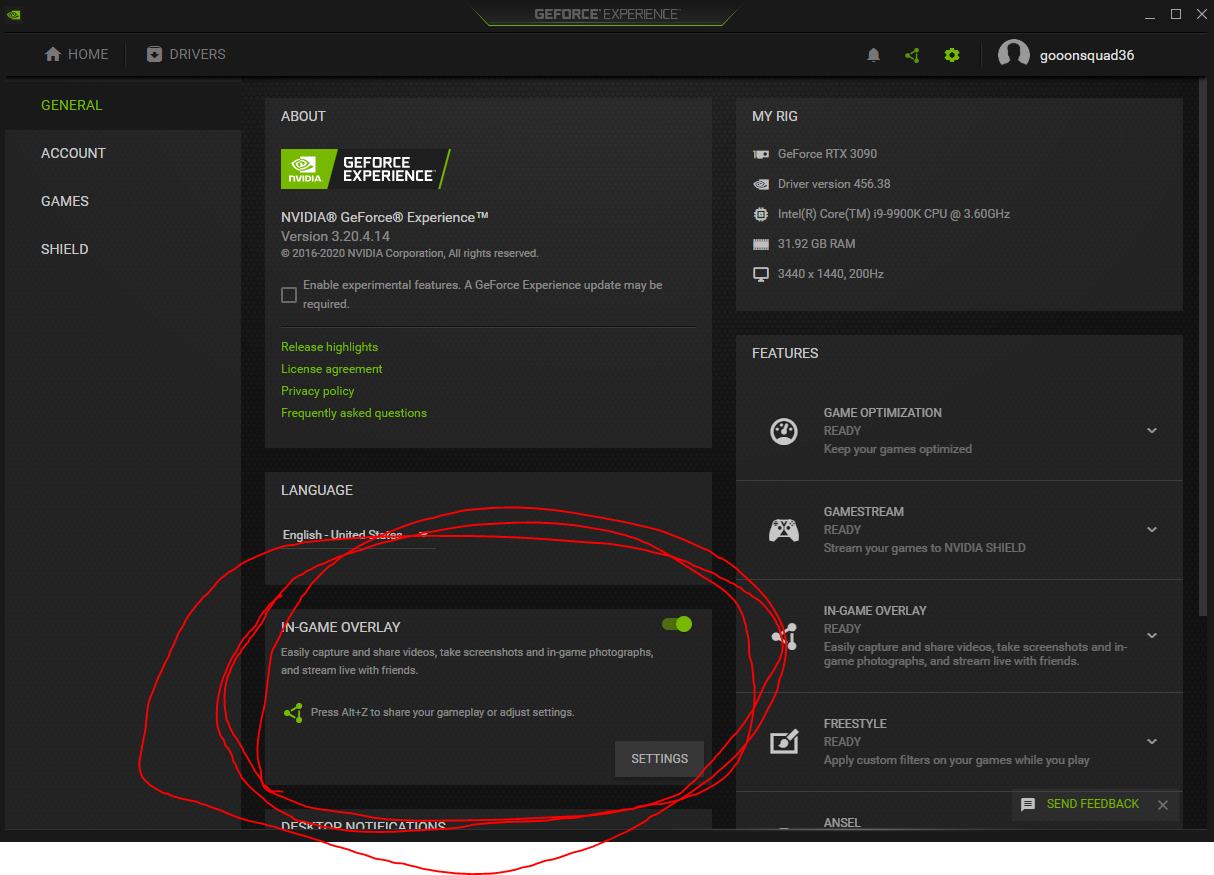Click the Intel Core i9-9900K CPU text

pyautogui.click(x=893, y=214)
